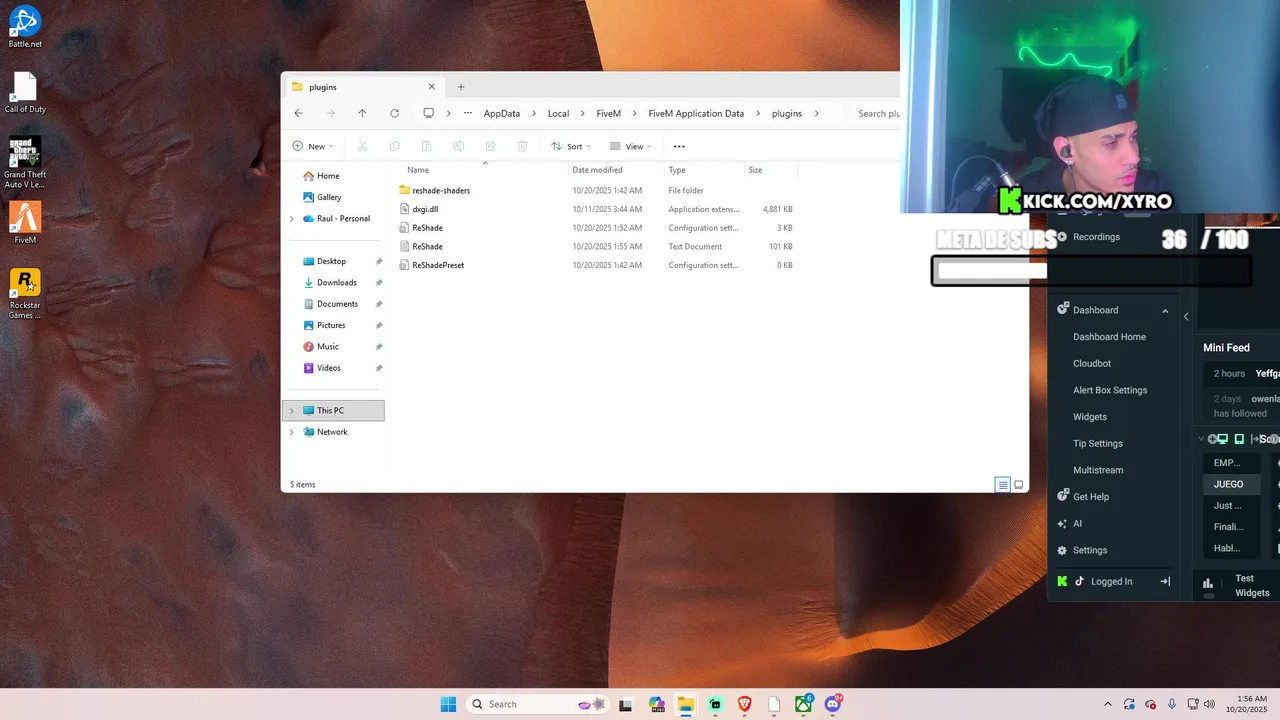
Task: Click the Cut icon in Explorer toolbar
Action: 362,146
